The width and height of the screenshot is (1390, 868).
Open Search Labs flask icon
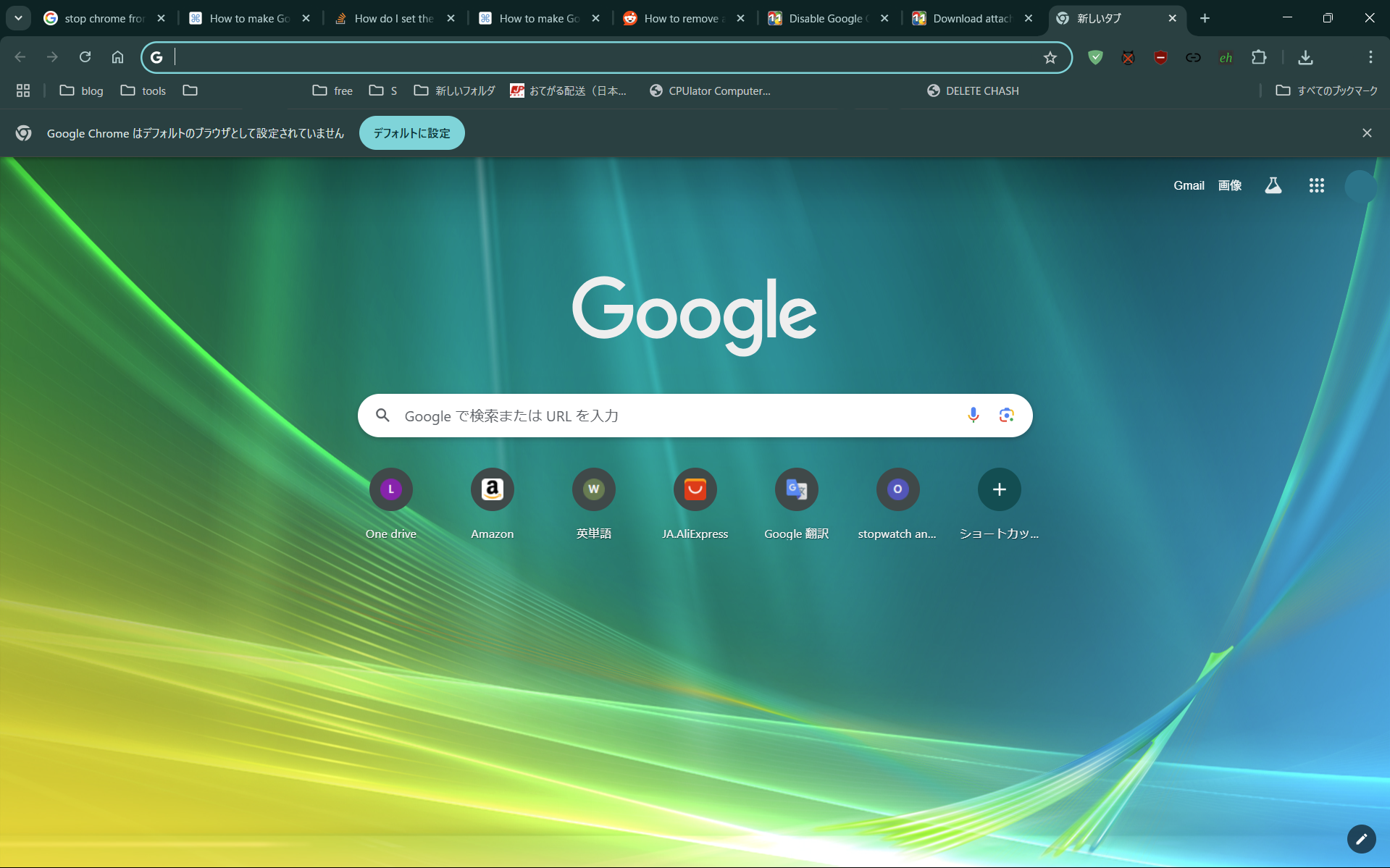click(x=1273, y=185)
